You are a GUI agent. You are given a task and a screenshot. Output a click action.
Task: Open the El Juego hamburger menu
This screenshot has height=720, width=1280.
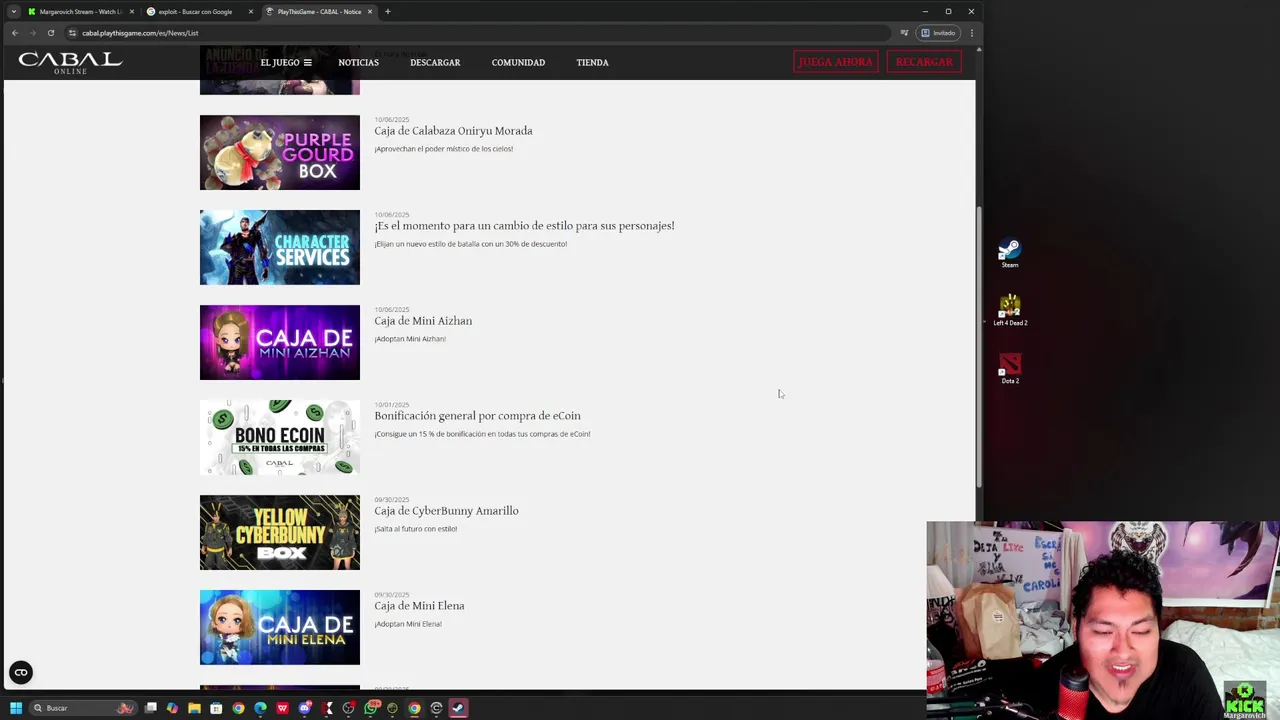(x=286, y=63)
